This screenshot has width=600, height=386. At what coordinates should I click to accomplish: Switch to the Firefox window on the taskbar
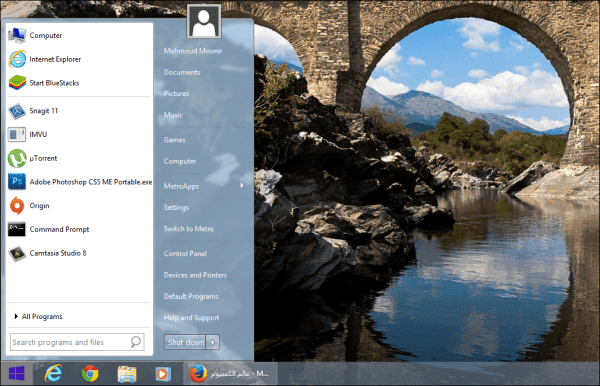click(230, 373)
